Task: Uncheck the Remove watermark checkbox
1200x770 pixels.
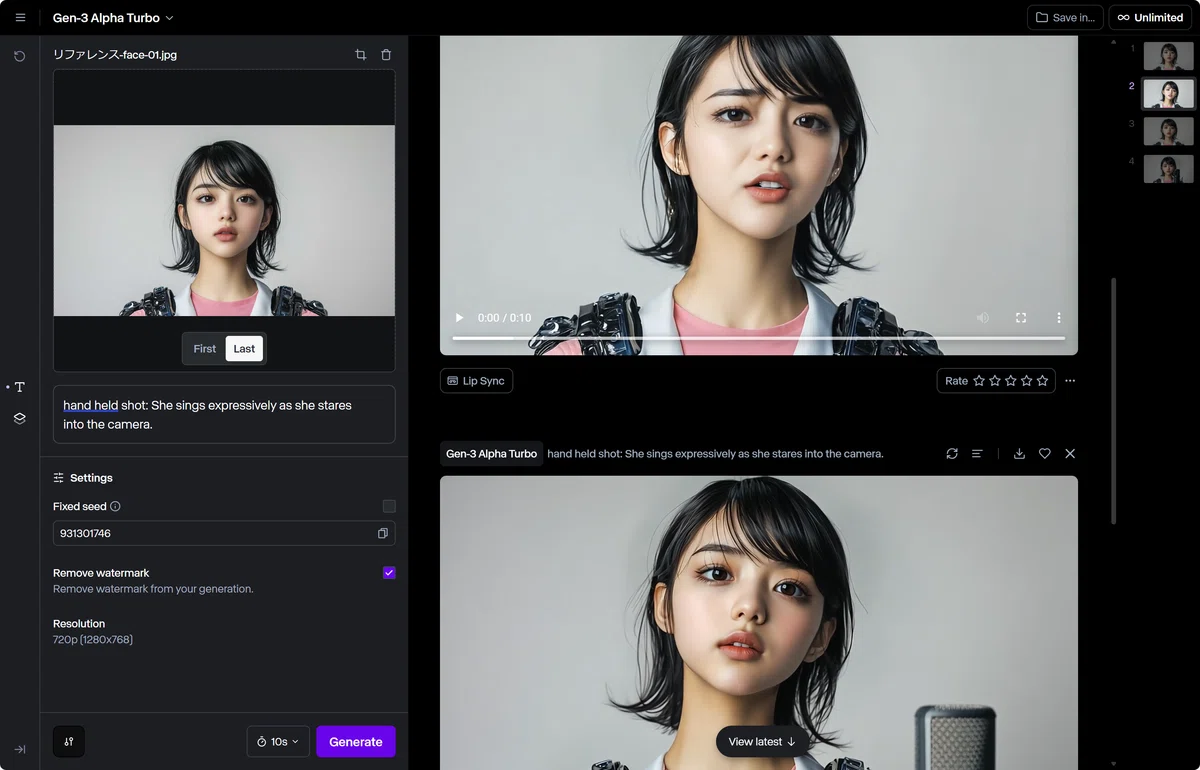Action: pos(389,573)
